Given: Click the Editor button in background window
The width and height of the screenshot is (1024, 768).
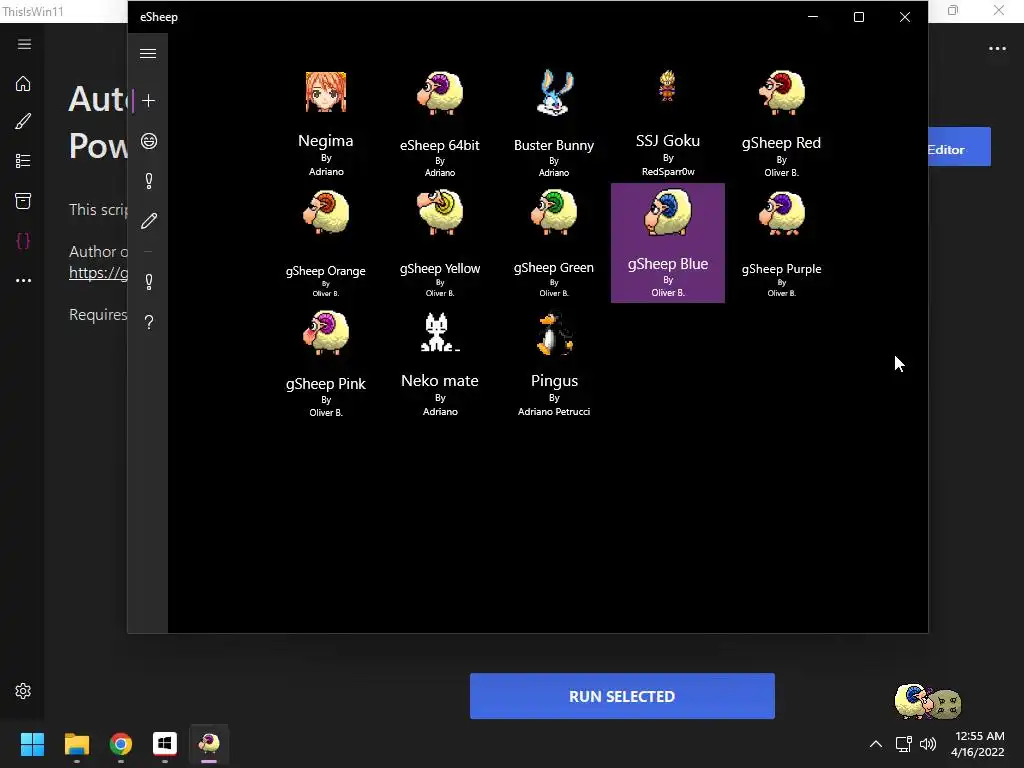Looking at the screenshot, I should tap(959, 147).
